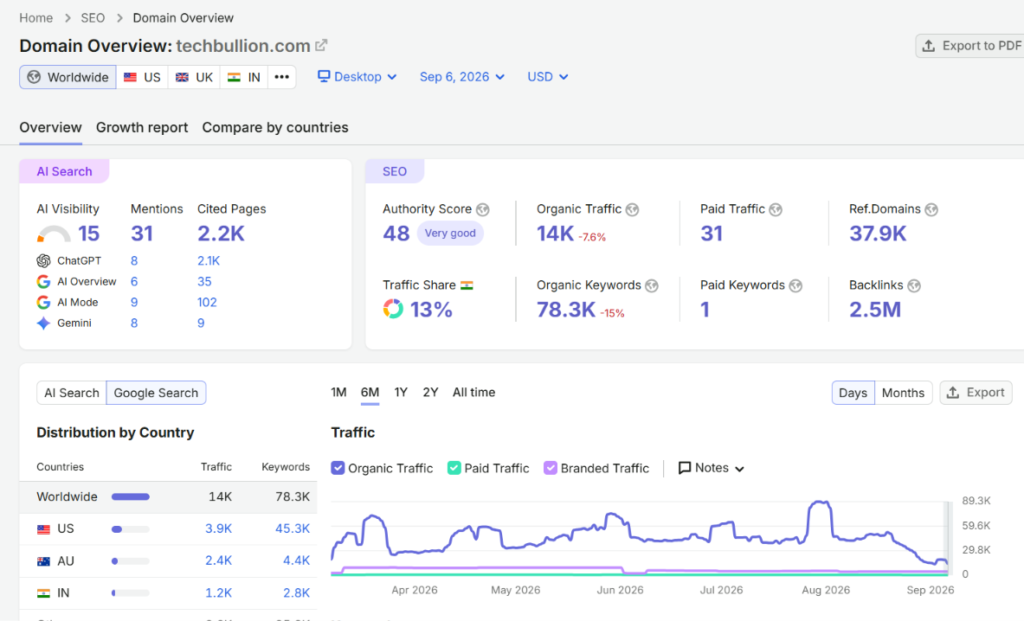1024x621 pixels.
Task: Open the 37.9K Ref.Domains value
Action: coord(878,234)
